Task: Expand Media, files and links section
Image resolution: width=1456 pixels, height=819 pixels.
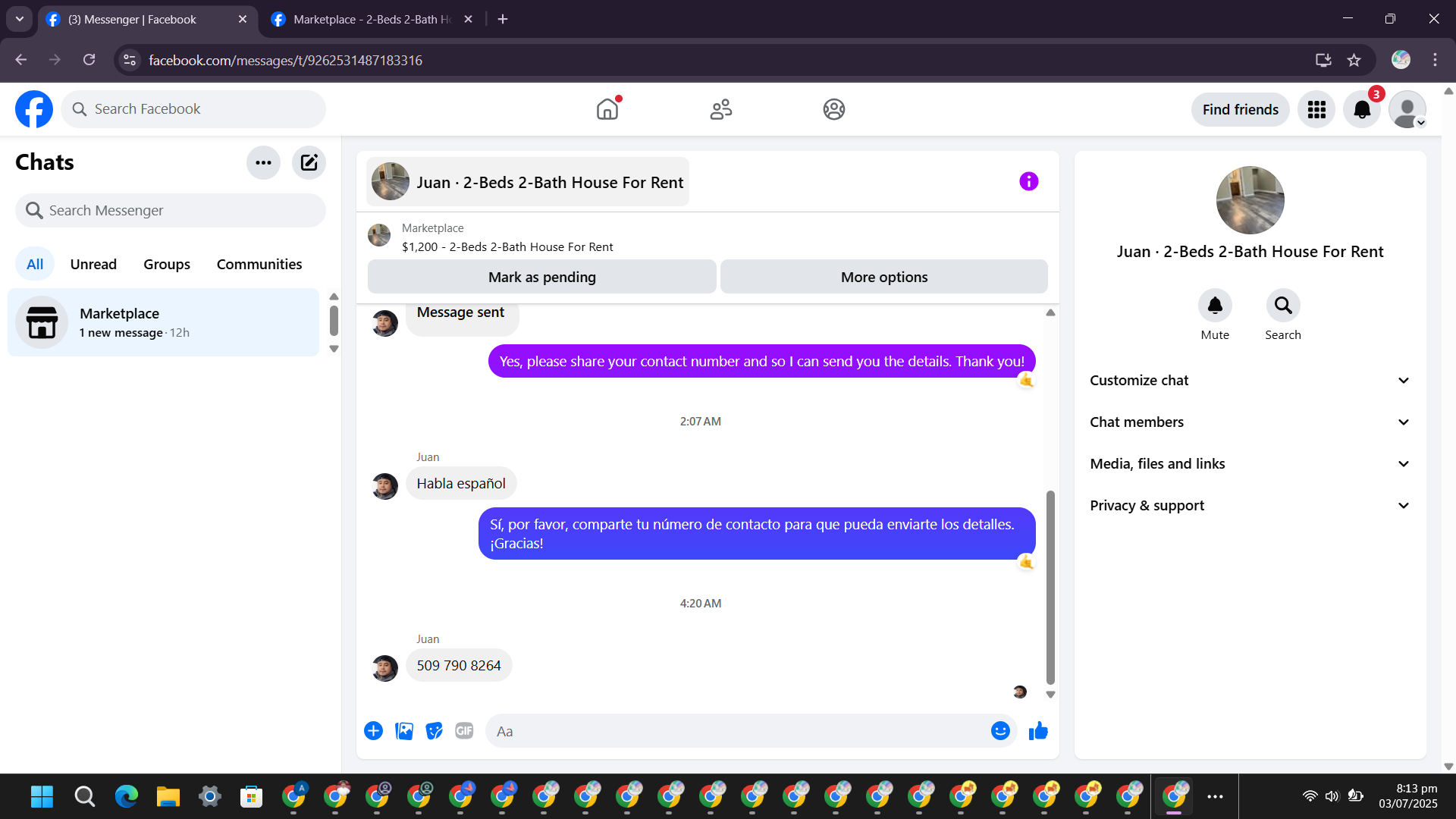Action: (1250, 464)
